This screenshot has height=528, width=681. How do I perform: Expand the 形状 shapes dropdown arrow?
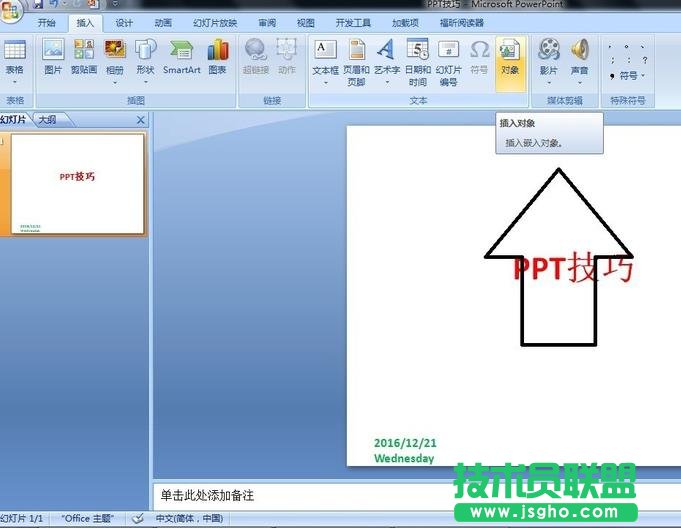145,82
